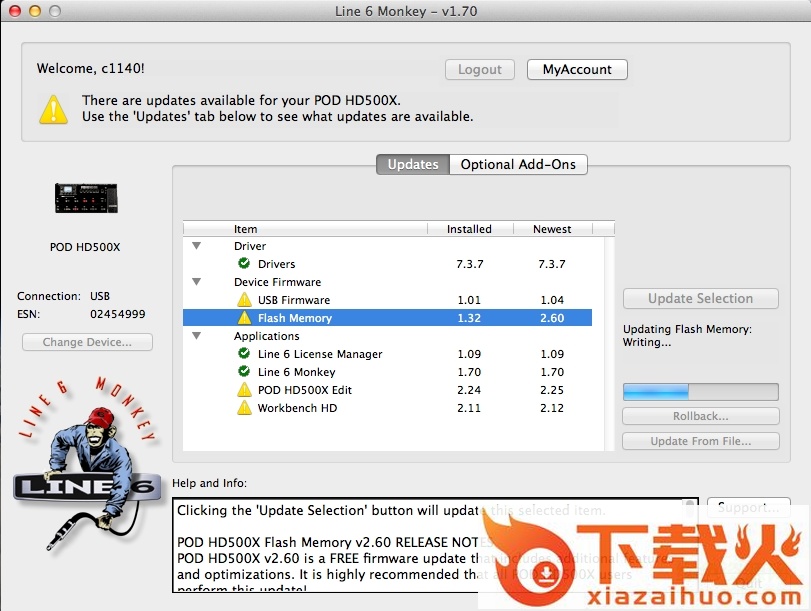Click the warning icon beside USB Firmware

tap(244, 300)
